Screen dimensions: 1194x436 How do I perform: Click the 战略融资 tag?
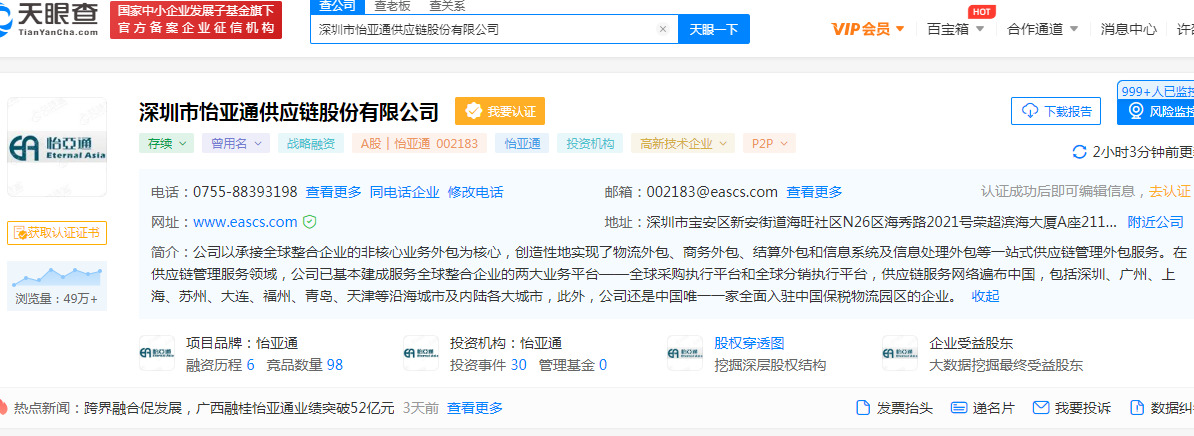pyautogui.click(x=310, y=143)
